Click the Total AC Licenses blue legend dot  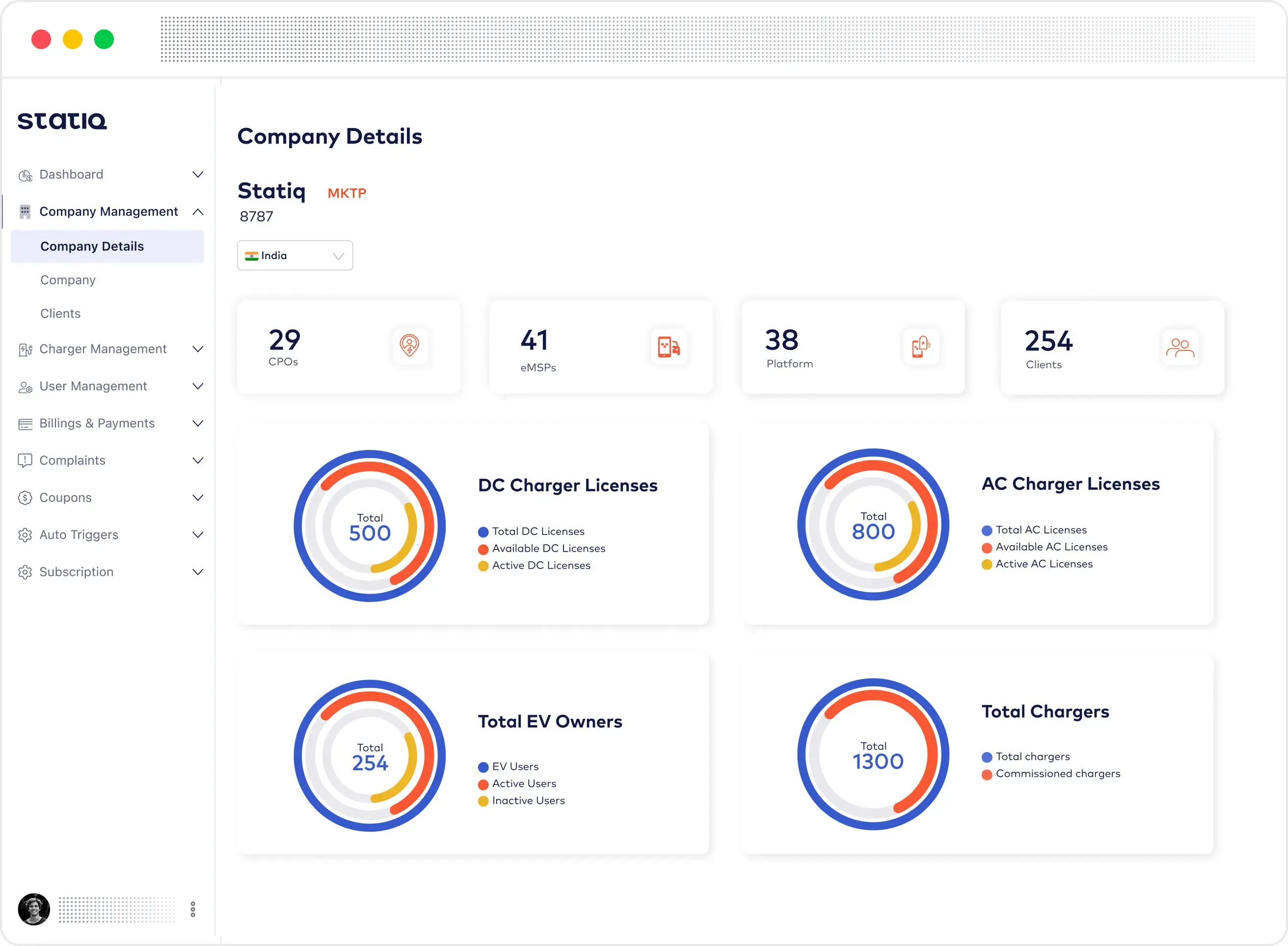(x=987, y=531)
